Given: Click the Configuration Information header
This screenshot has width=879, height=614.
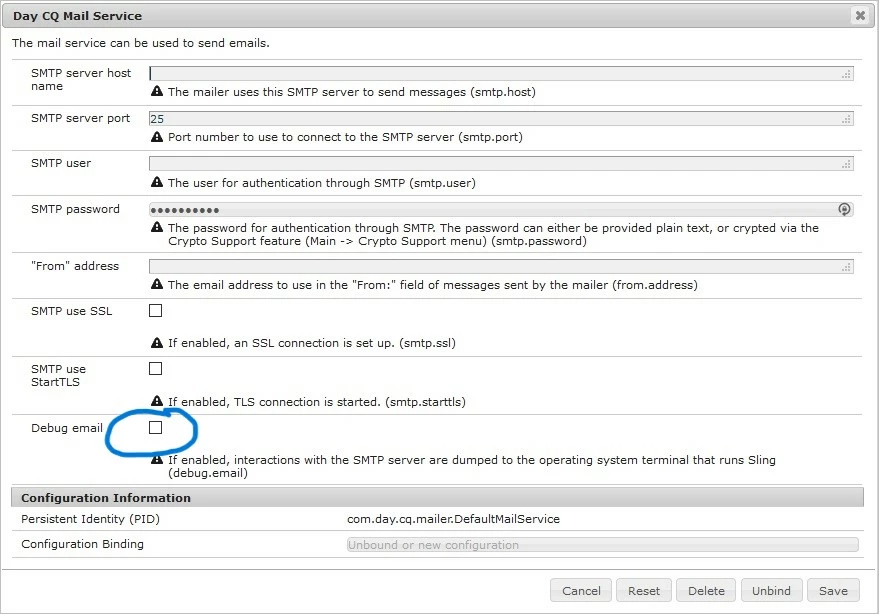Looking at the screenshot, I should coord(437,497).
